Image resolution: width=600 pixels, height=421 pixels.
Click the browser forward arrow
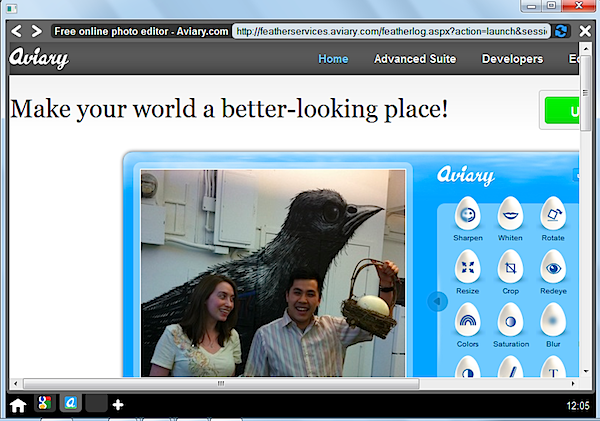click(x=36, y=31)
